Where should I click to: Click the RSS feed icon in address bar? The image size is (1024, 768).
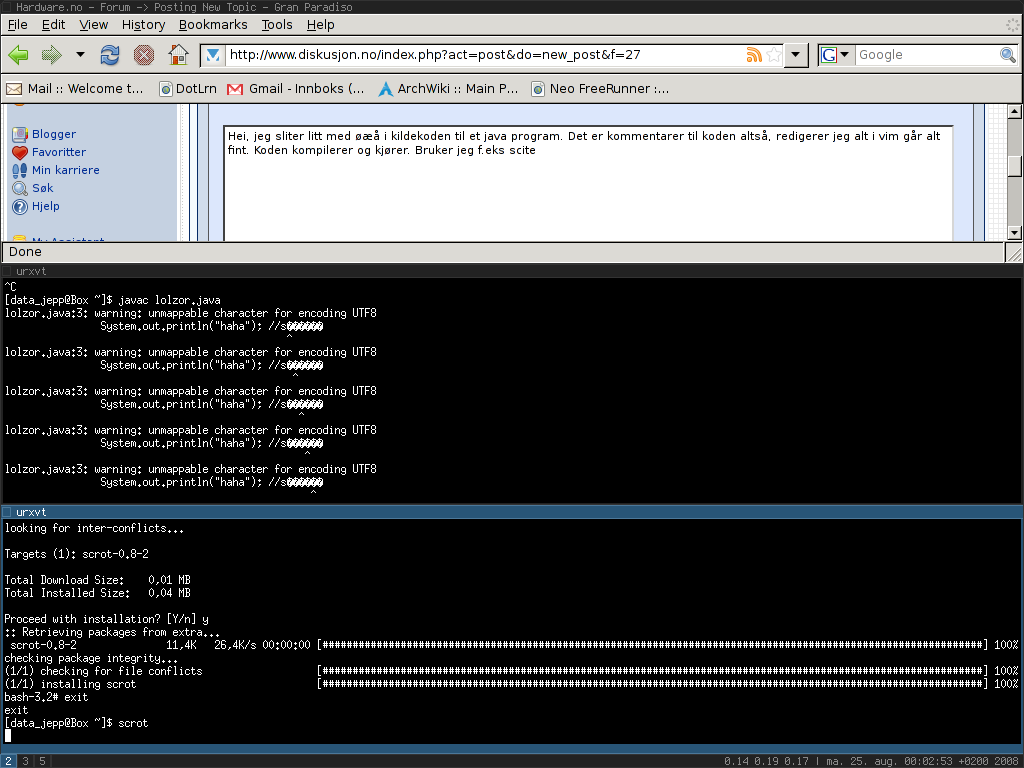pos(754,55)
